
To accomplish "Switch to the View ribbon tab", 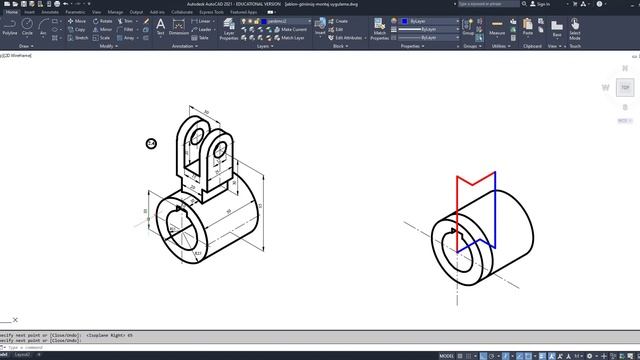I will pos(96,12).
